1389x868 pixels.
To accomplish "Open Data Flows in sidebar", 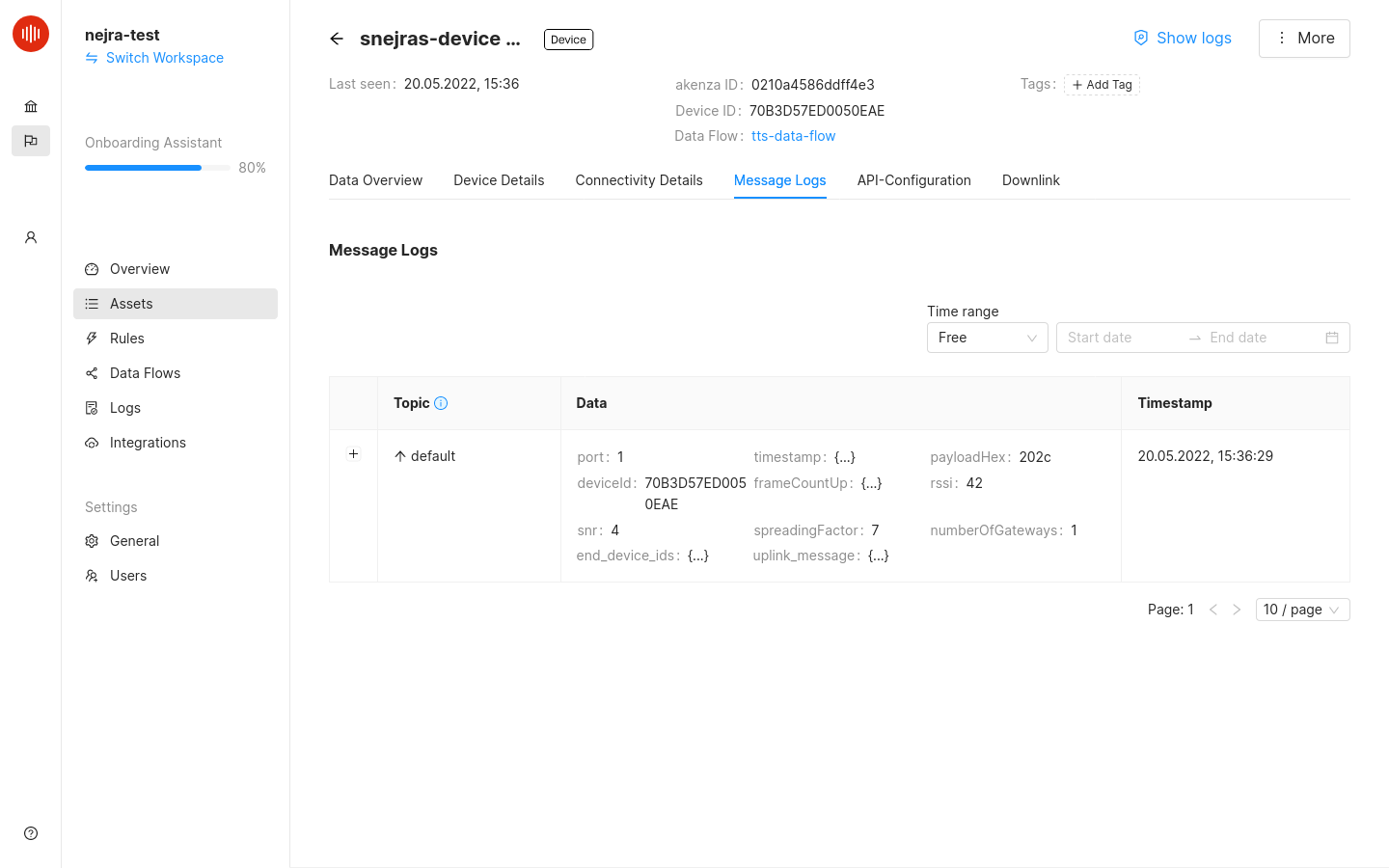I will (145, 373).
